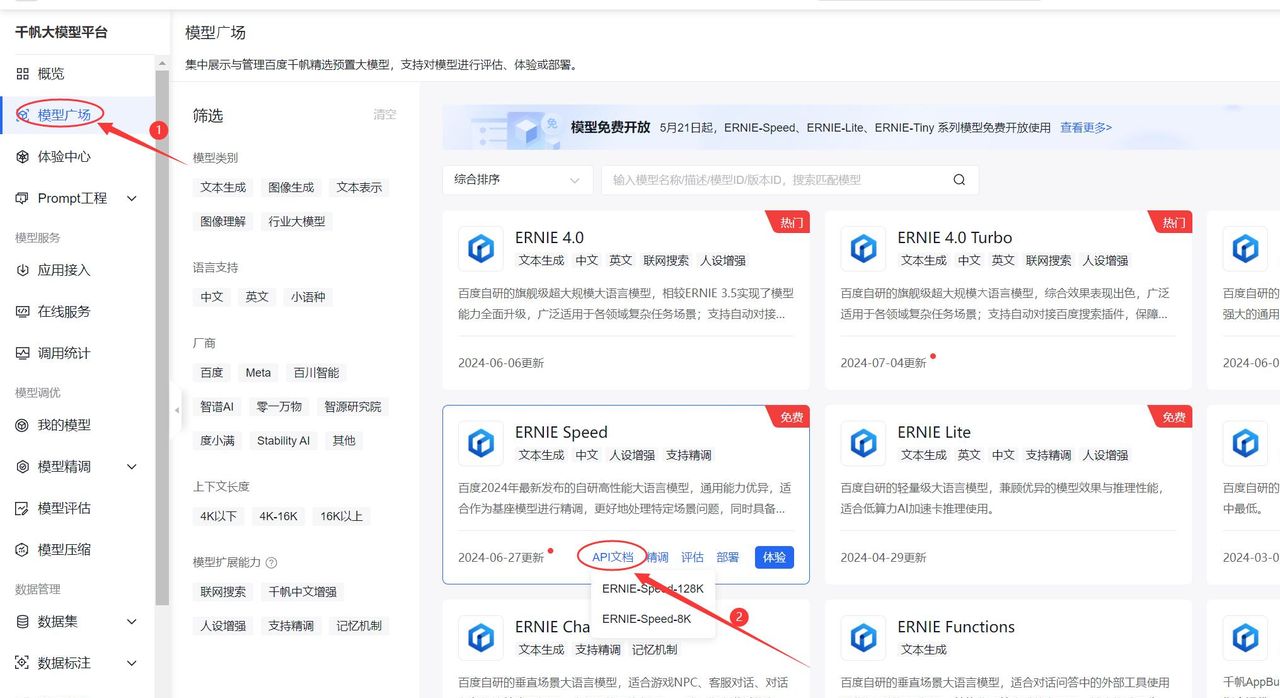Toggle the 英文 language filter
This screenshot has width=1280, height=698.
[258, 297]
